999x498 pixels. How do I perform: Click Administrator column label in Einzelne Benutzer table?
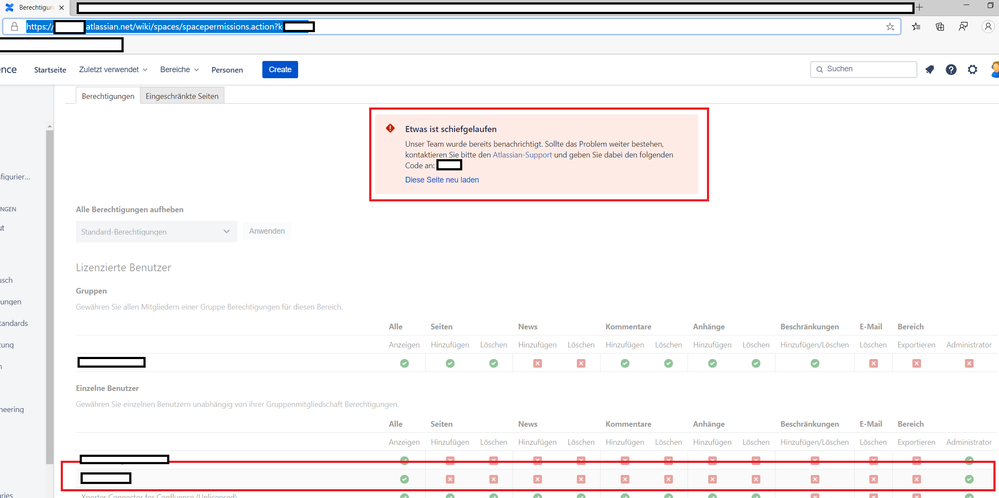[x=969, y=442]
